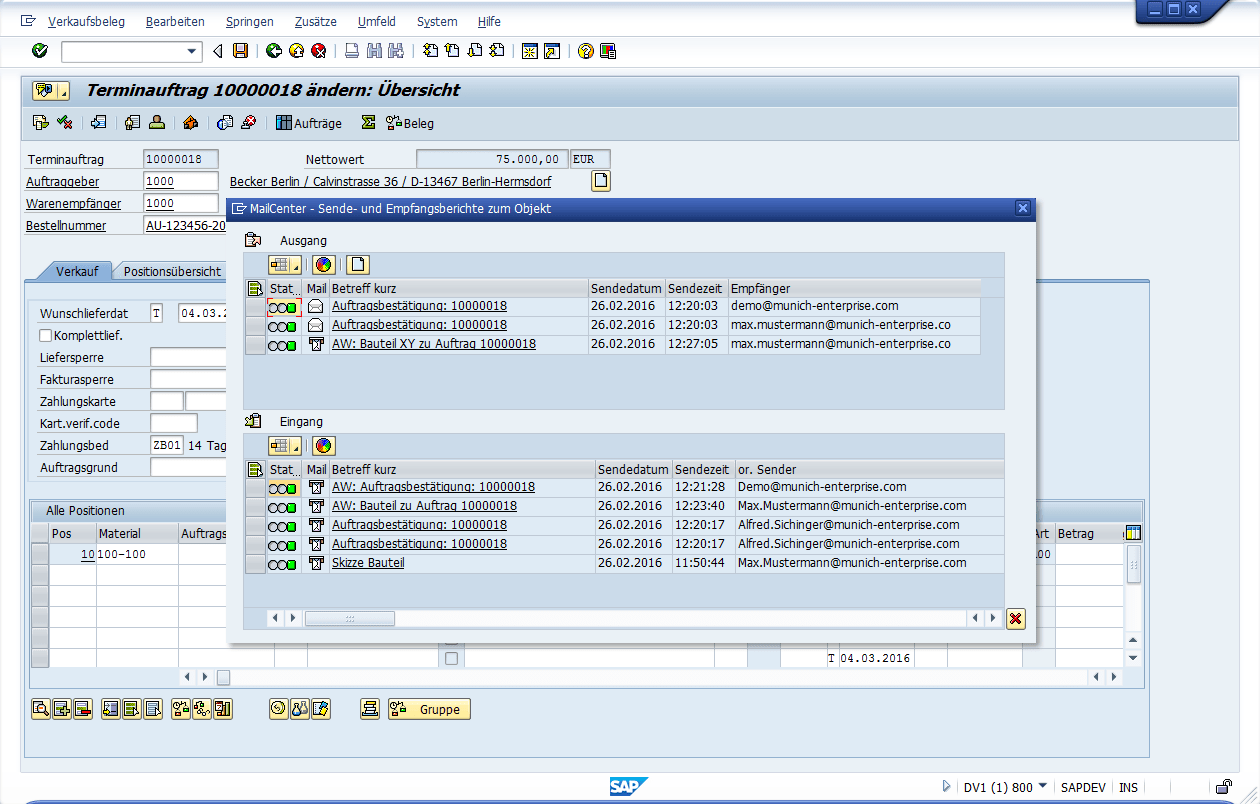This screenshot has height=804, width=1260.
Task: Open the services-for-object dropdown next to title
Action: tap(64, 91)
